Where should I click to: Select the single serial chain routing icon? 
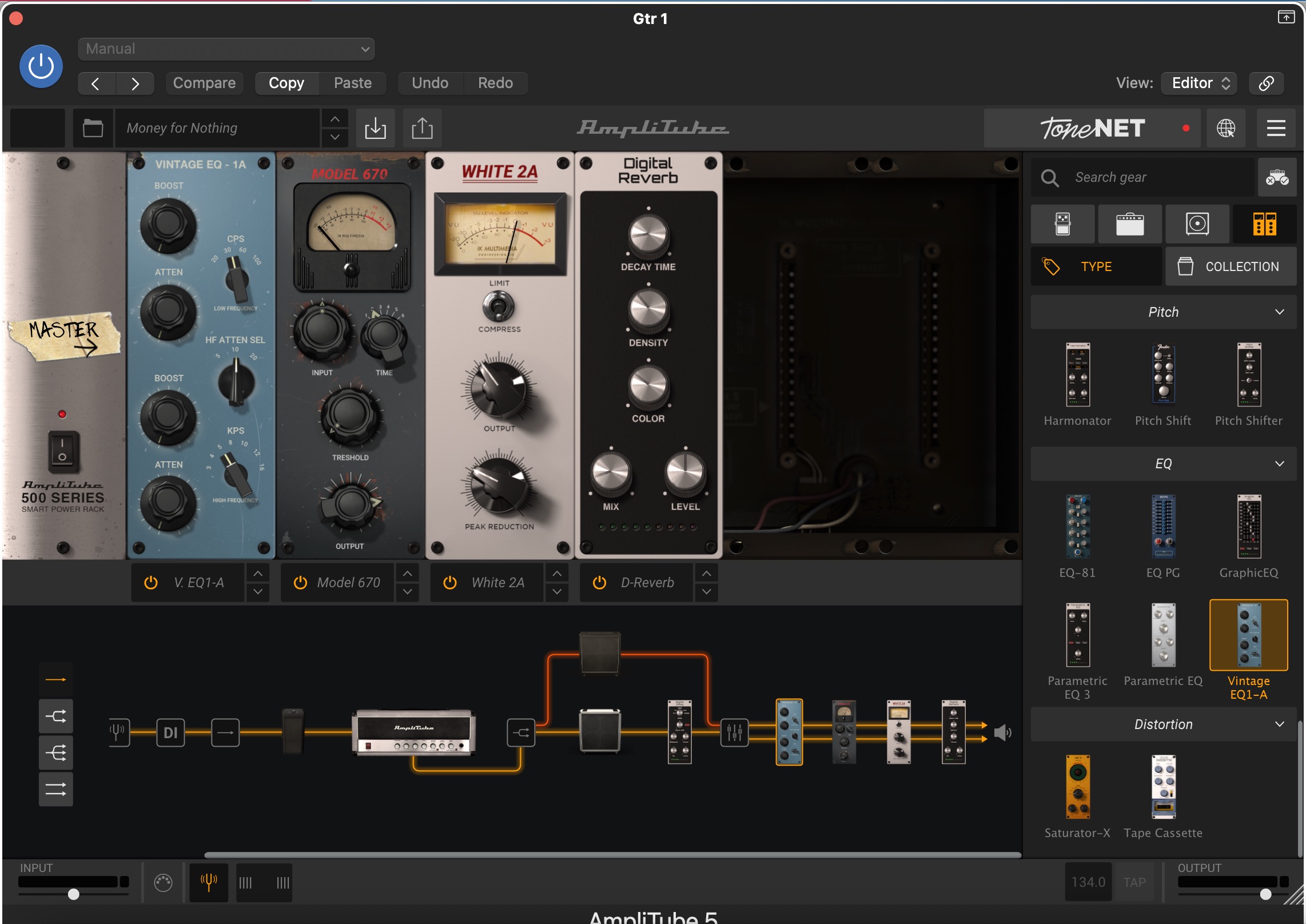click(55, 679)
